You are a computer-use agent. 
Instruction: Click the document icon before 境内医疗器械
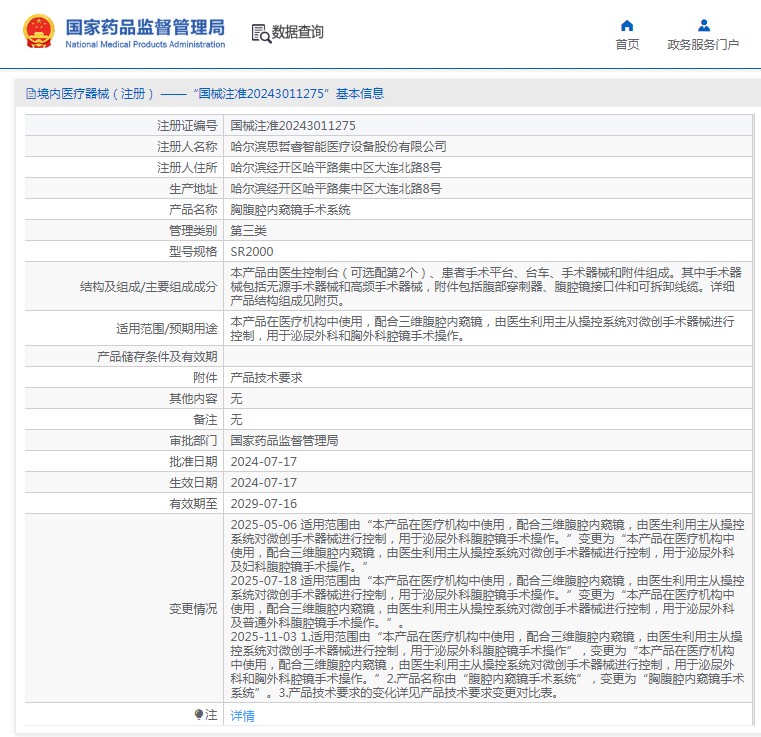[x=31, y=94]
